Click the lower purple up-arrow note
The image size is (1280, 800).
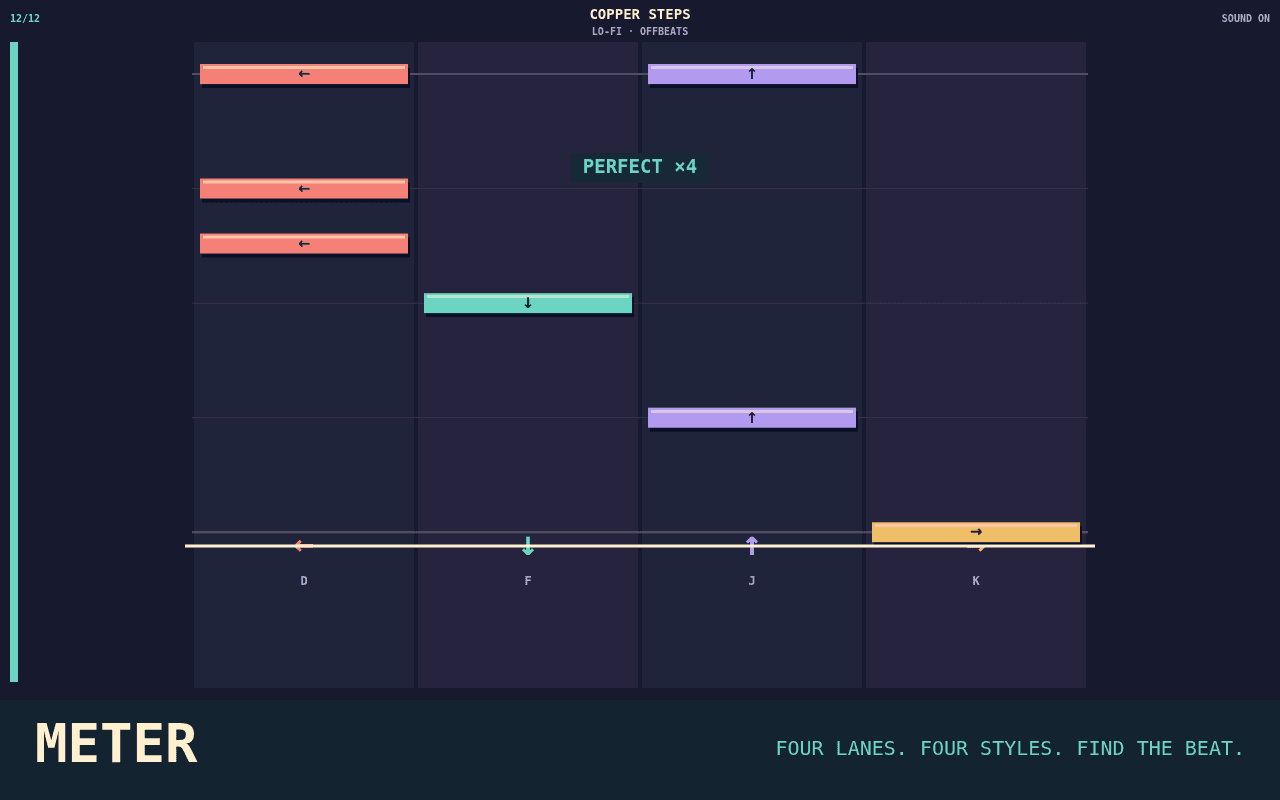pos(752,418)
